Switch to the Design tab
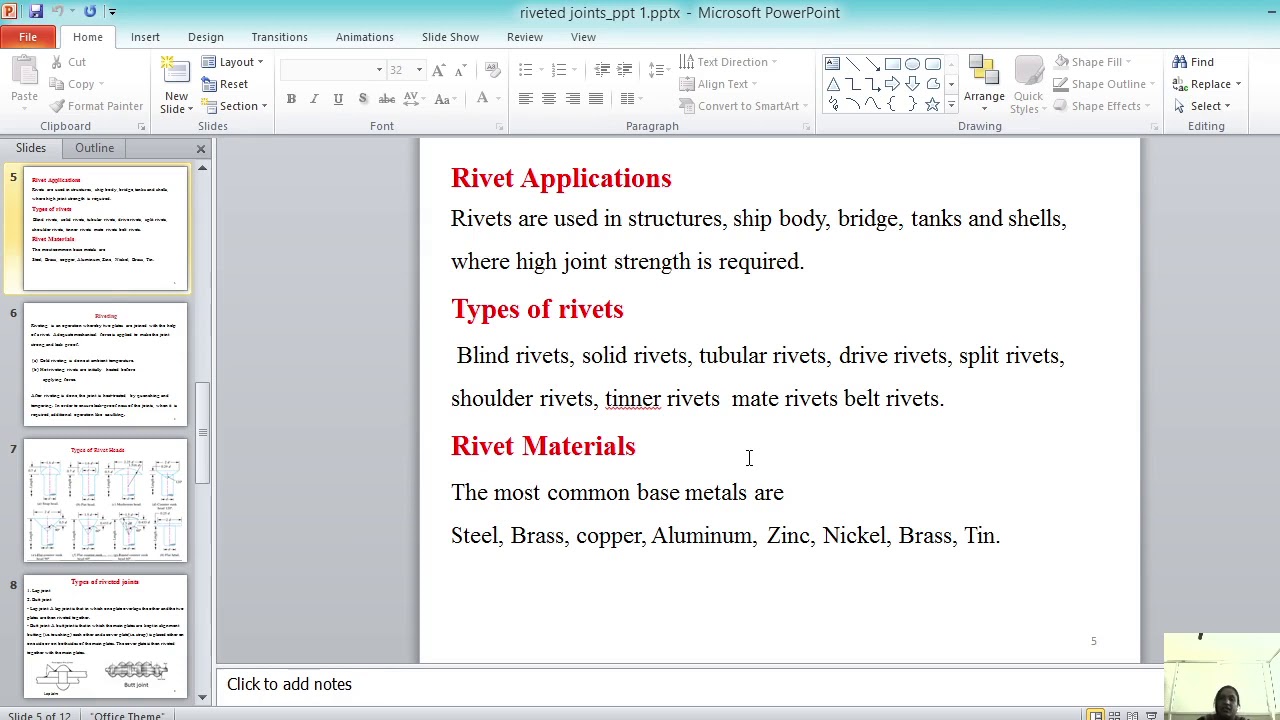 [x=205, y=37]
